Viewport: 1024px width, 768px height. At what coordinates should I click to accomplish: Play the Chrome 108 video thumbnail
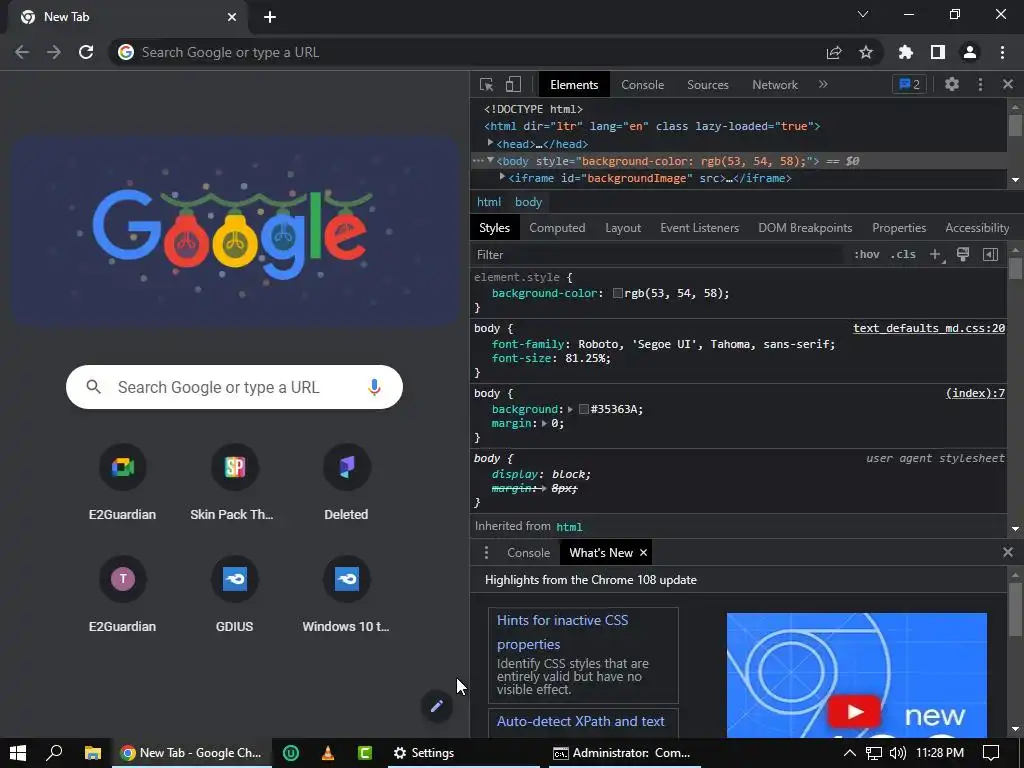(854, 712)
